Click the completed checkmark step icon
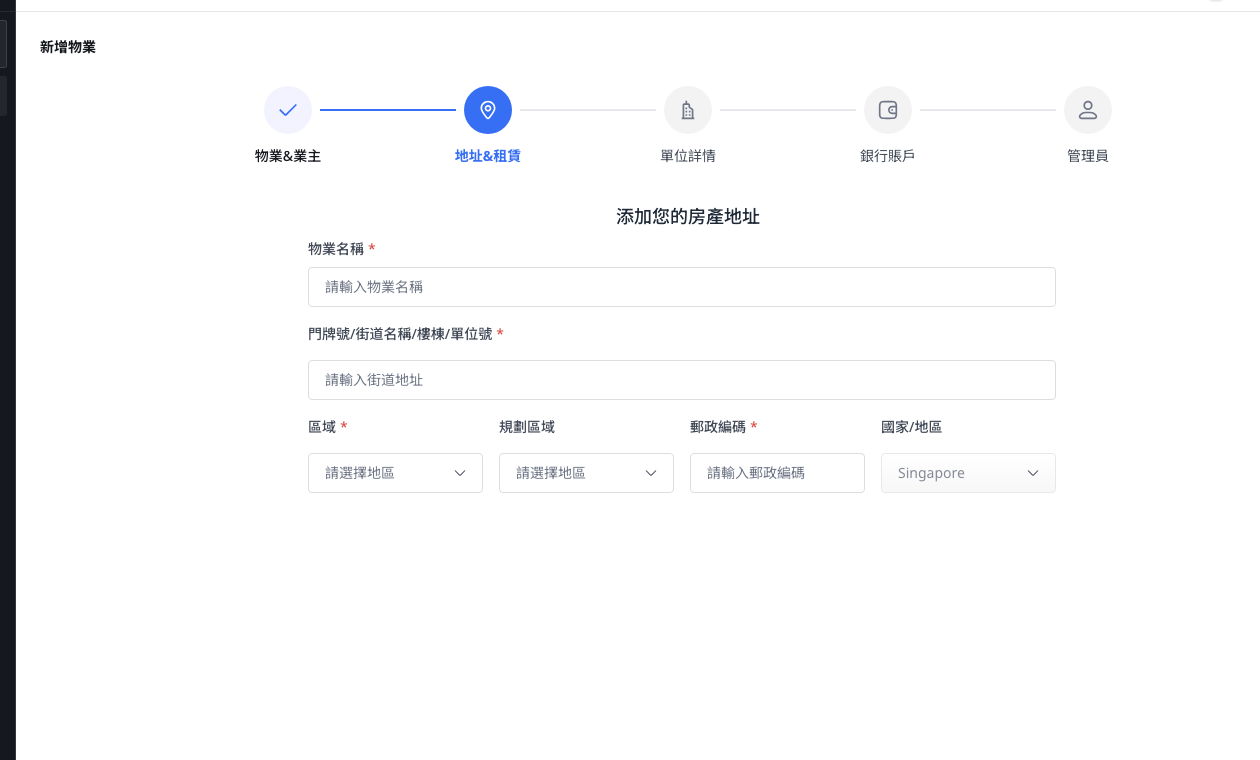The image size is (1260, 760). point(288,110)
